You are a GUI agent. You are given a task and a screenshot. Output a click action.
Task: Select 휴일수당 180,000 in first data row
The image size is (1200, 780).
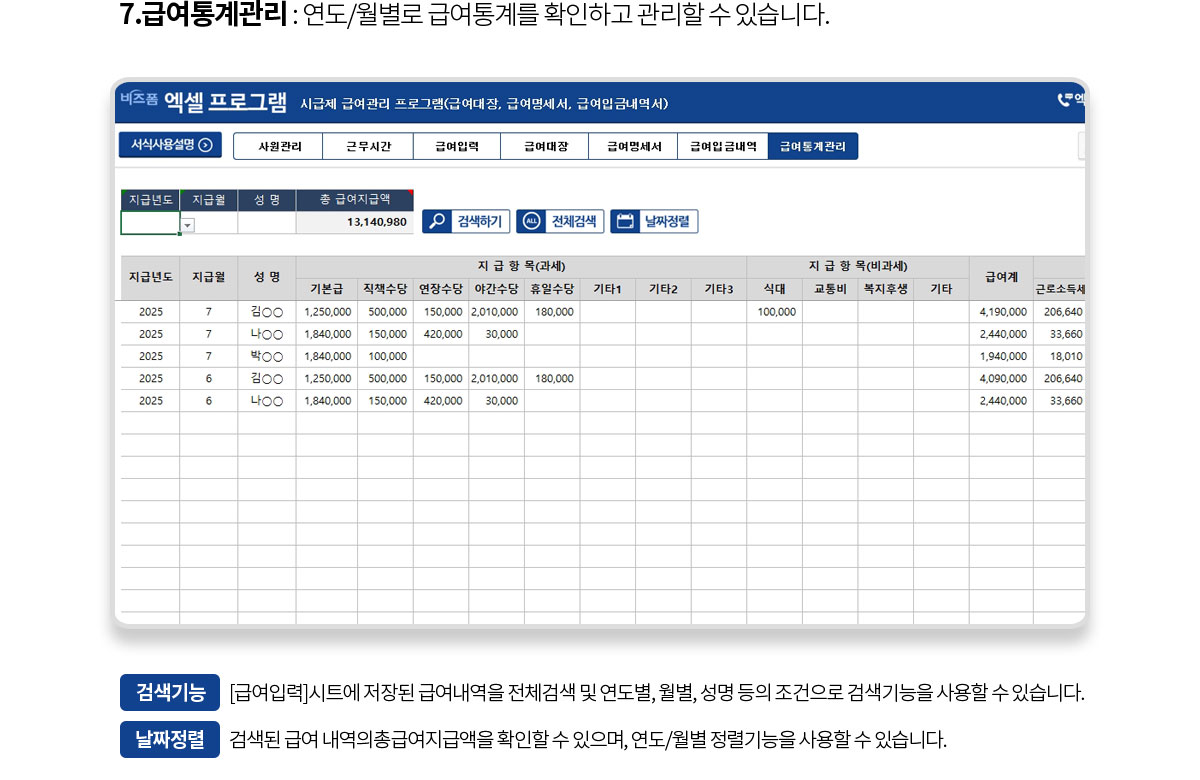(x=552, y=312)
